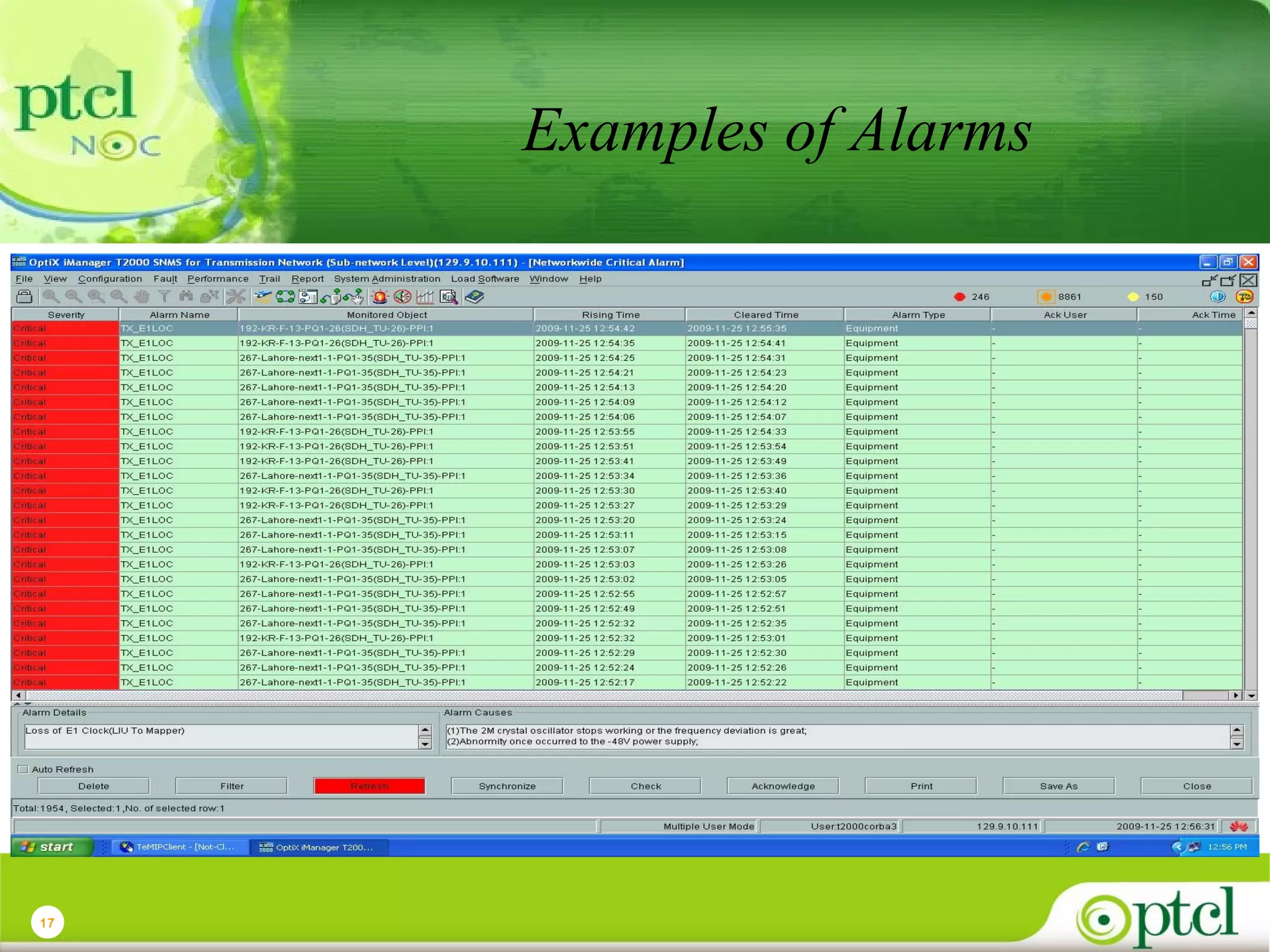Open the Windows start button
This screenshot has width=1270, height=952.
click(52, 847)
